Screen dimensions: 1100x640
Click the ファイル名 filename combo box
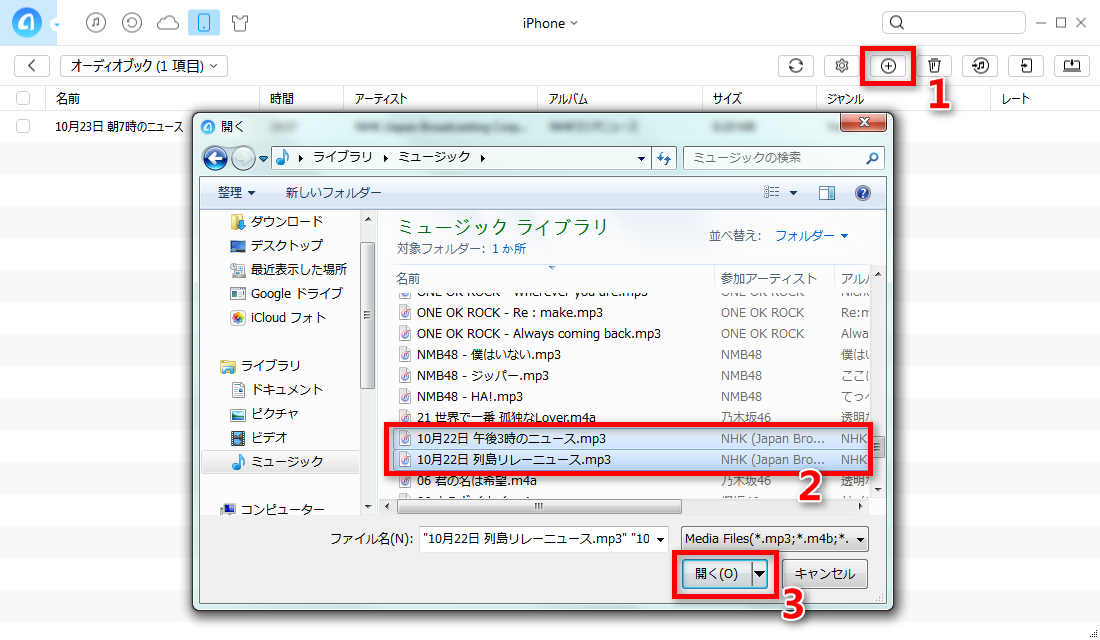[544, 539]
